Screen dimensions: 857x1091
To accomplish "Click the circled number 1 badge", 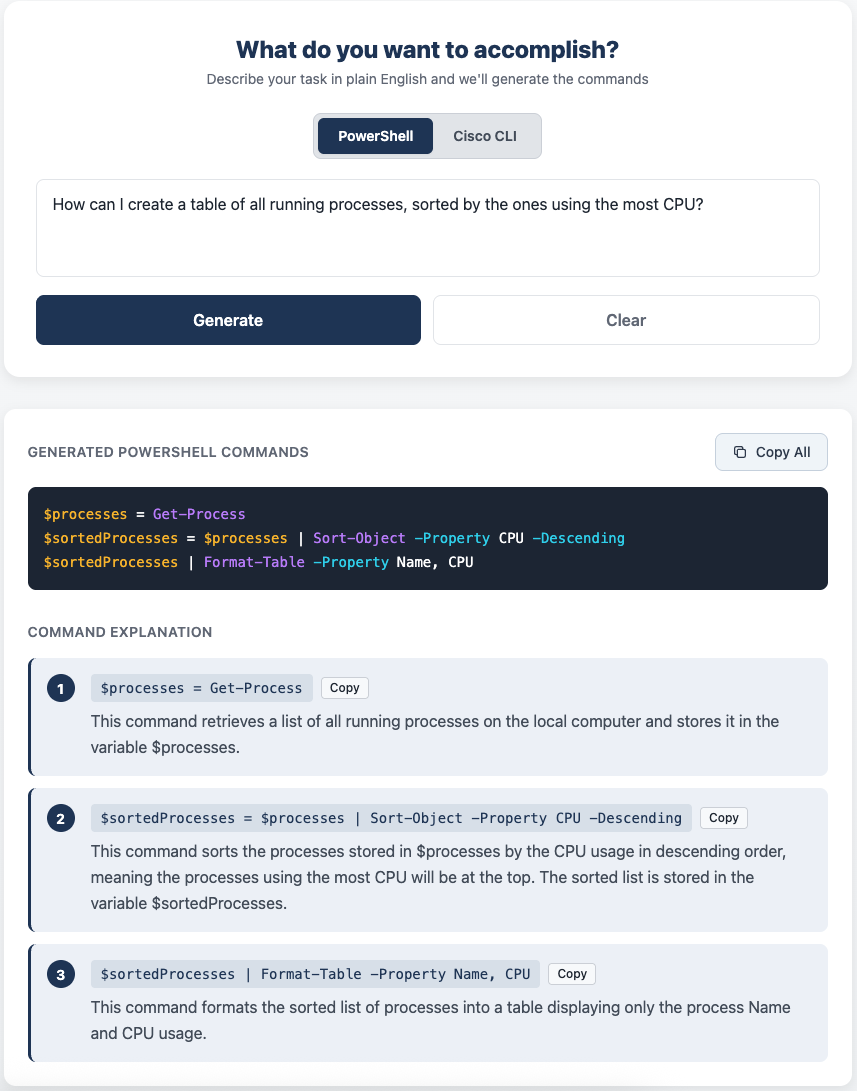I will pos(61,688).
